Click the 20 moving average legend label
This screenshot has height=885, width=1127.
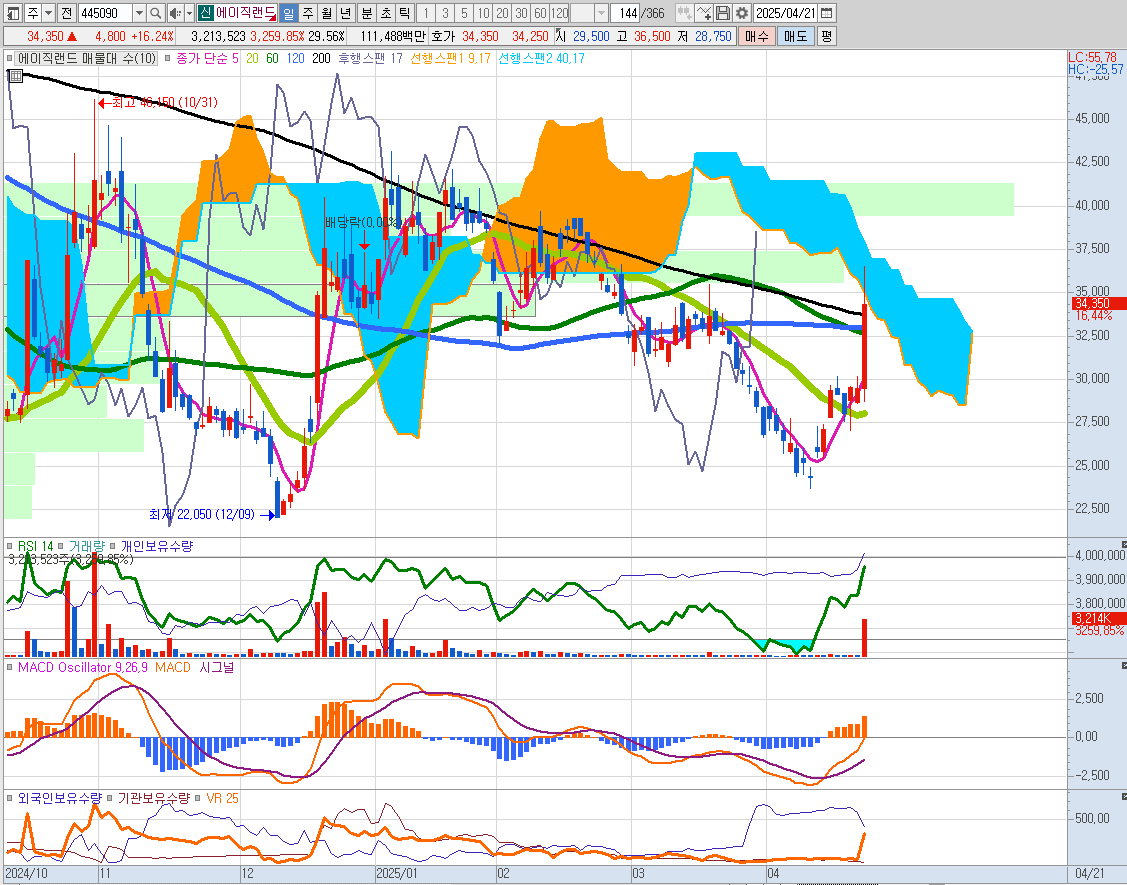tap(252, 58)
